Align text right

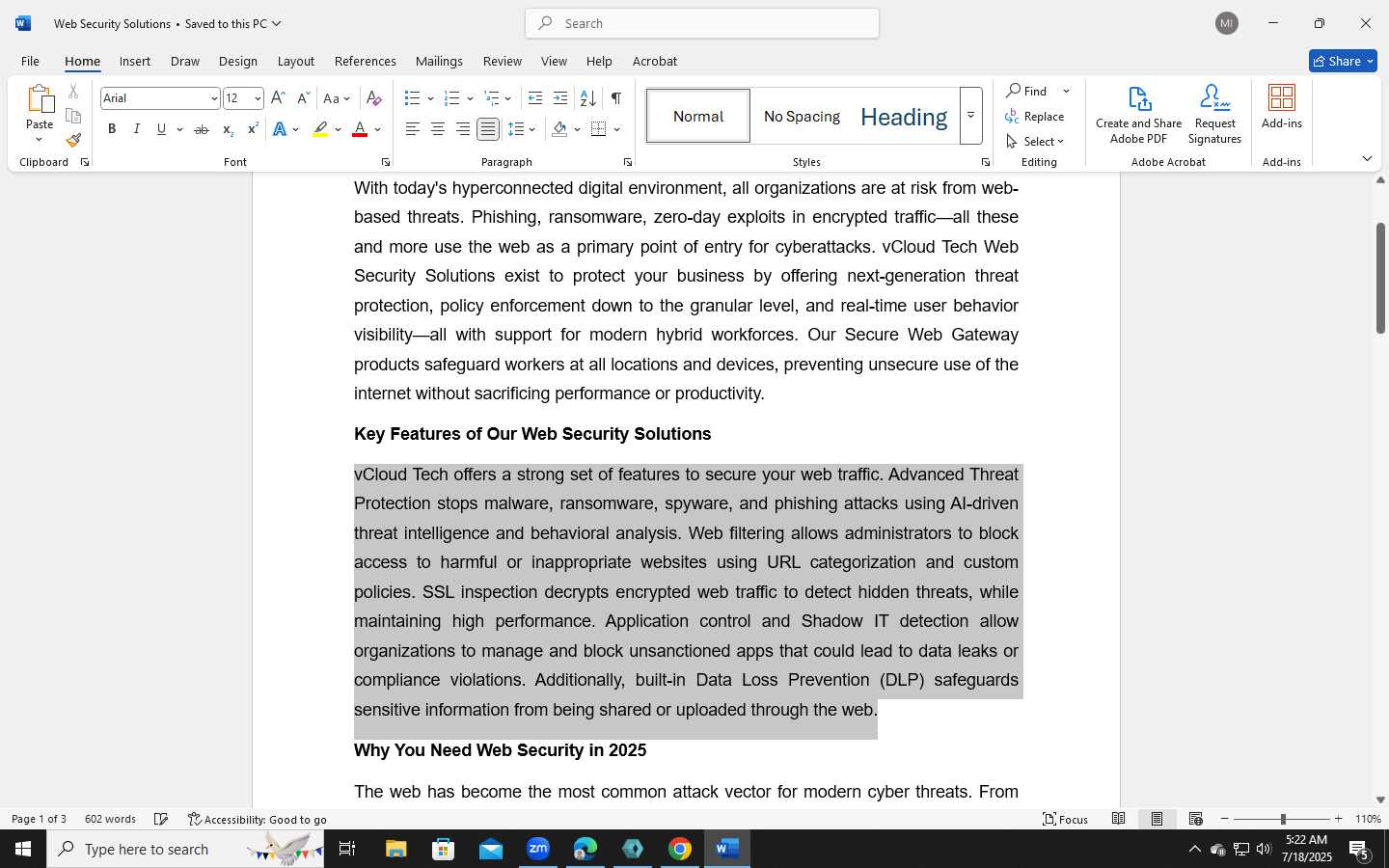point(462,129)
